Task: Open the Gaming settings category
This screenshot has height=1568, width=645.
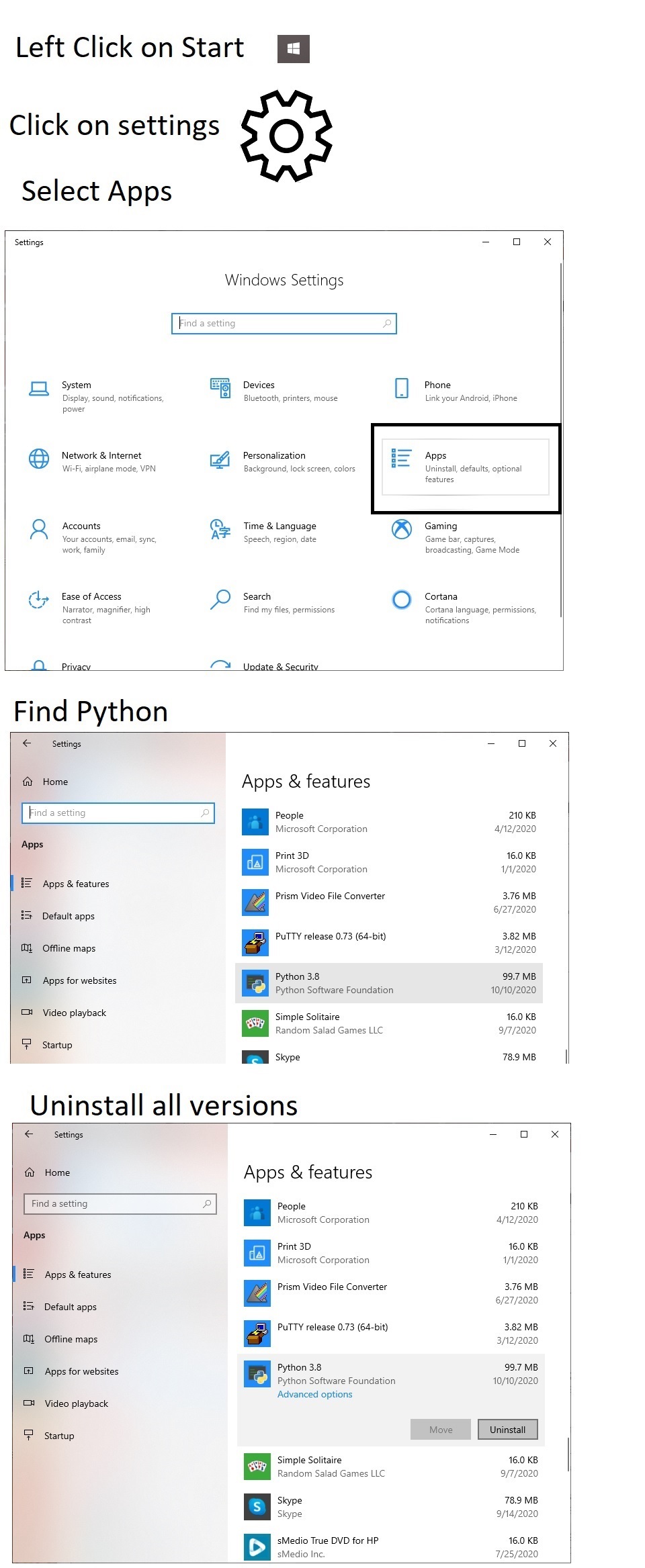Action: pyautogui.click(x=440, y=526)
